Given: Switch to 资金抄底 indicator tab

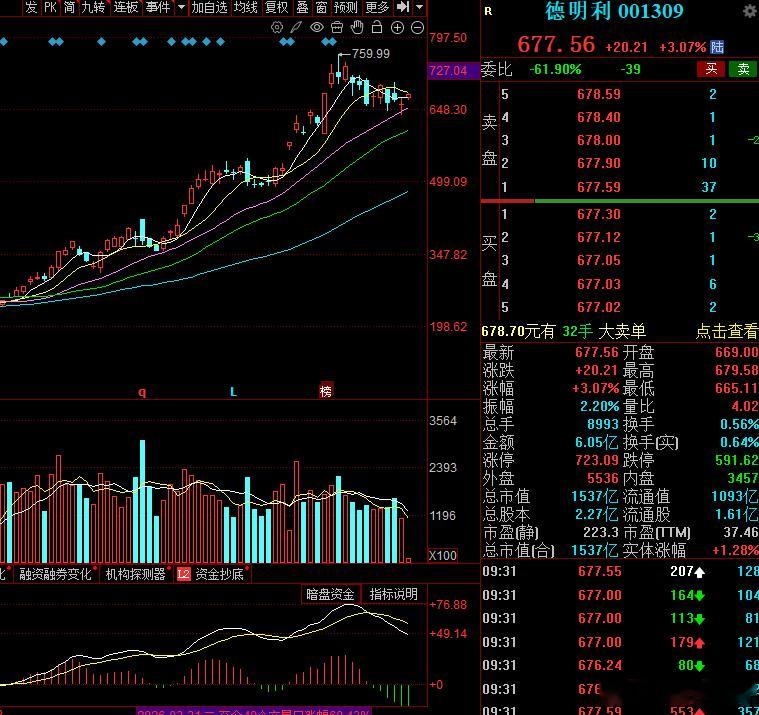Looking at the screenshot, I should click(219, 574).
